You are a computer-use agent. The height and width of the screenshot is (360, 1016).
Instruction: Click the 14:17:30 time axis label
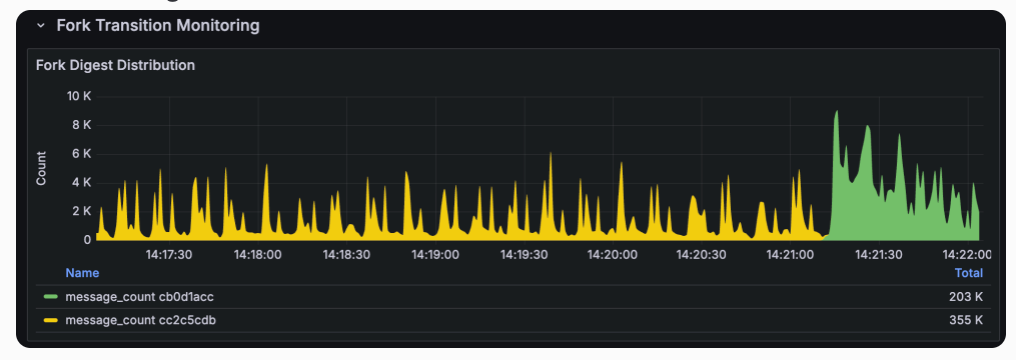pos(168,254)
